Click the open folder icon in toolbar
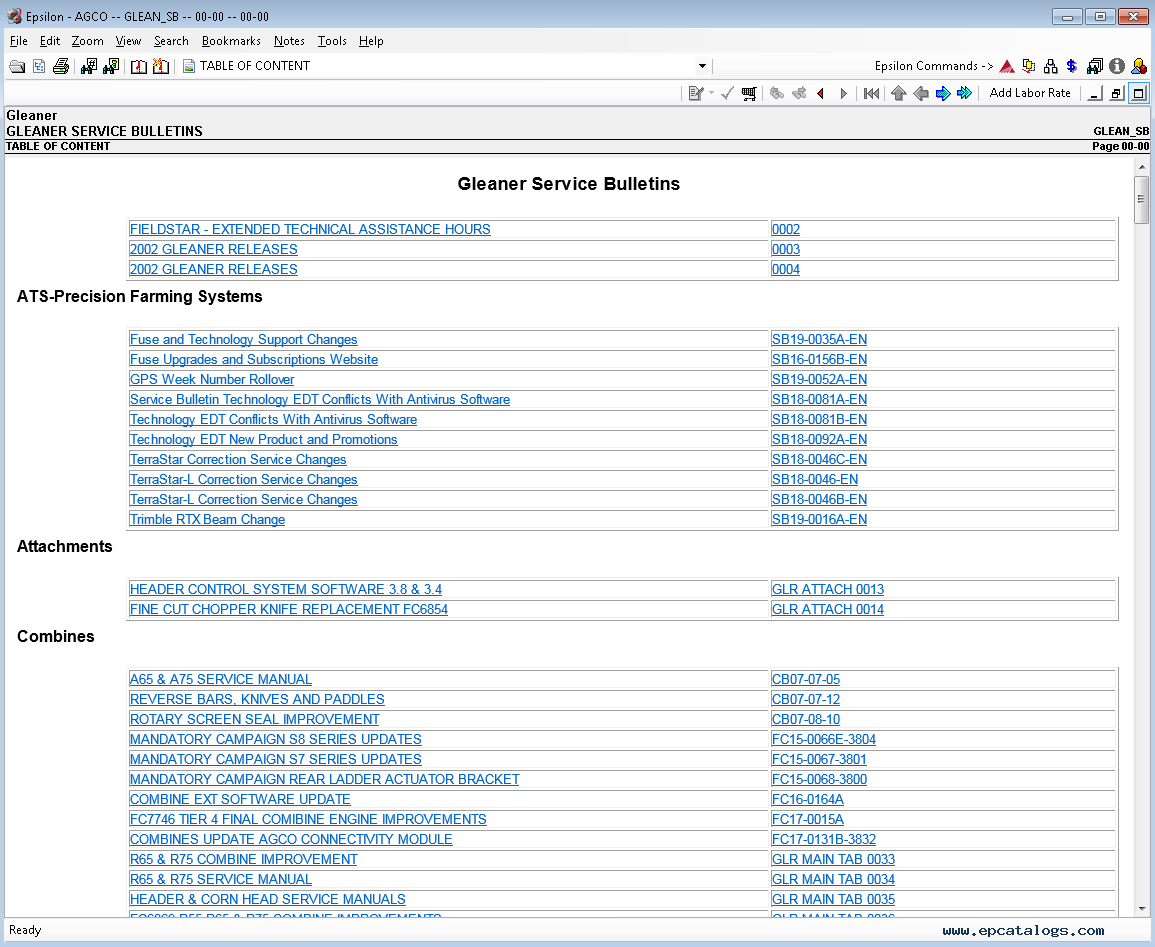Image resolution: width=1155 pixels, height=947 pixels. click(17, 66)
